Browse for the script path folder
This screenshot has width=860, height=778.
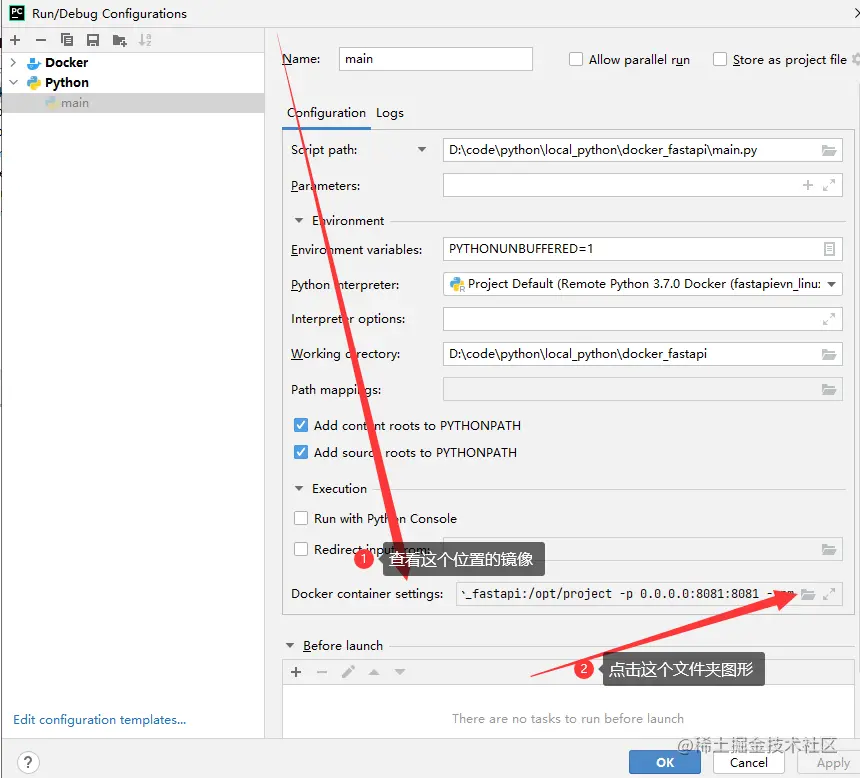pyautogui.click(x=829, y=150)
